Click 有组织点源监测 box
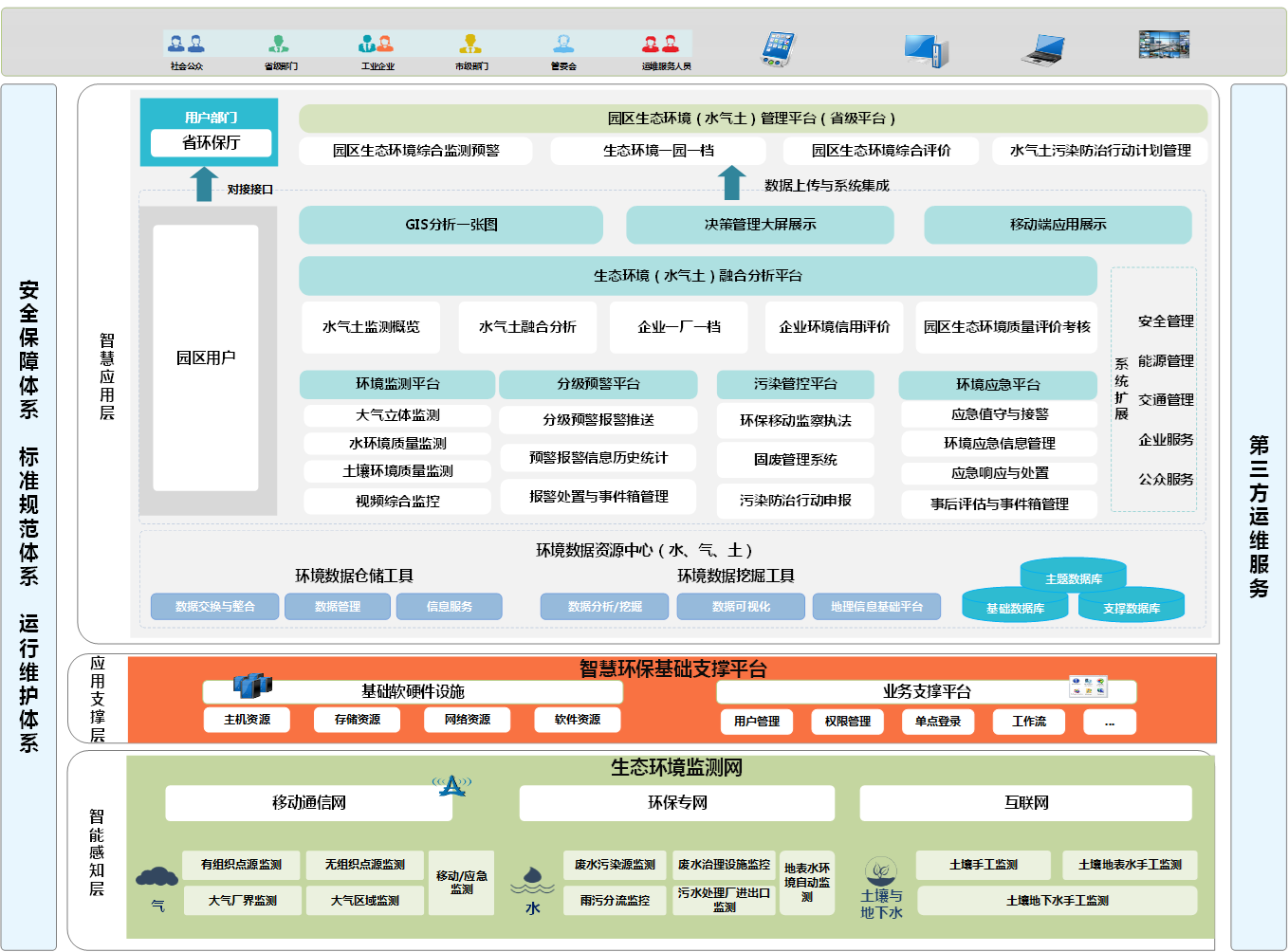 point(241,865)
